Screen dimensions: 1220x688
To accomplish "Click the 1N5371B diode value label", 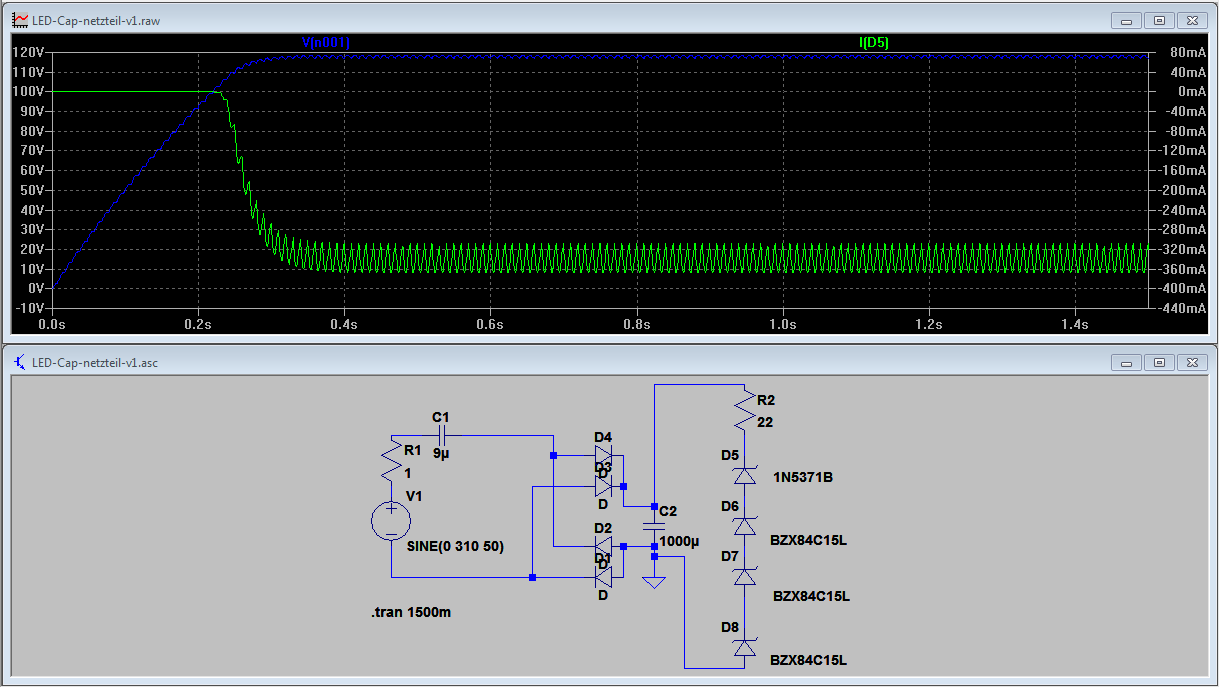I will [x=803, y=477].
